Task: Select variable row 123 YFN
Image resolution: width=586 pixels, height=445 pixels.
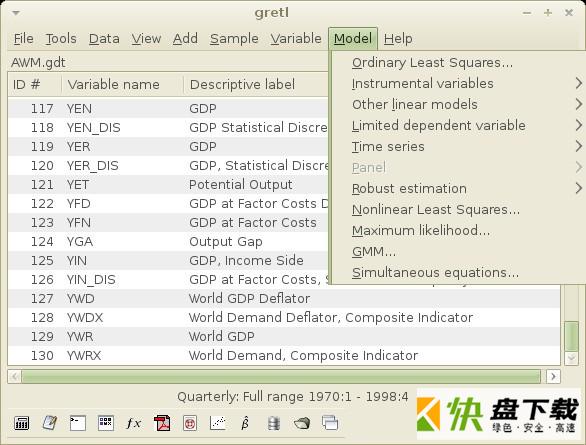Action: tap(168, 223)
